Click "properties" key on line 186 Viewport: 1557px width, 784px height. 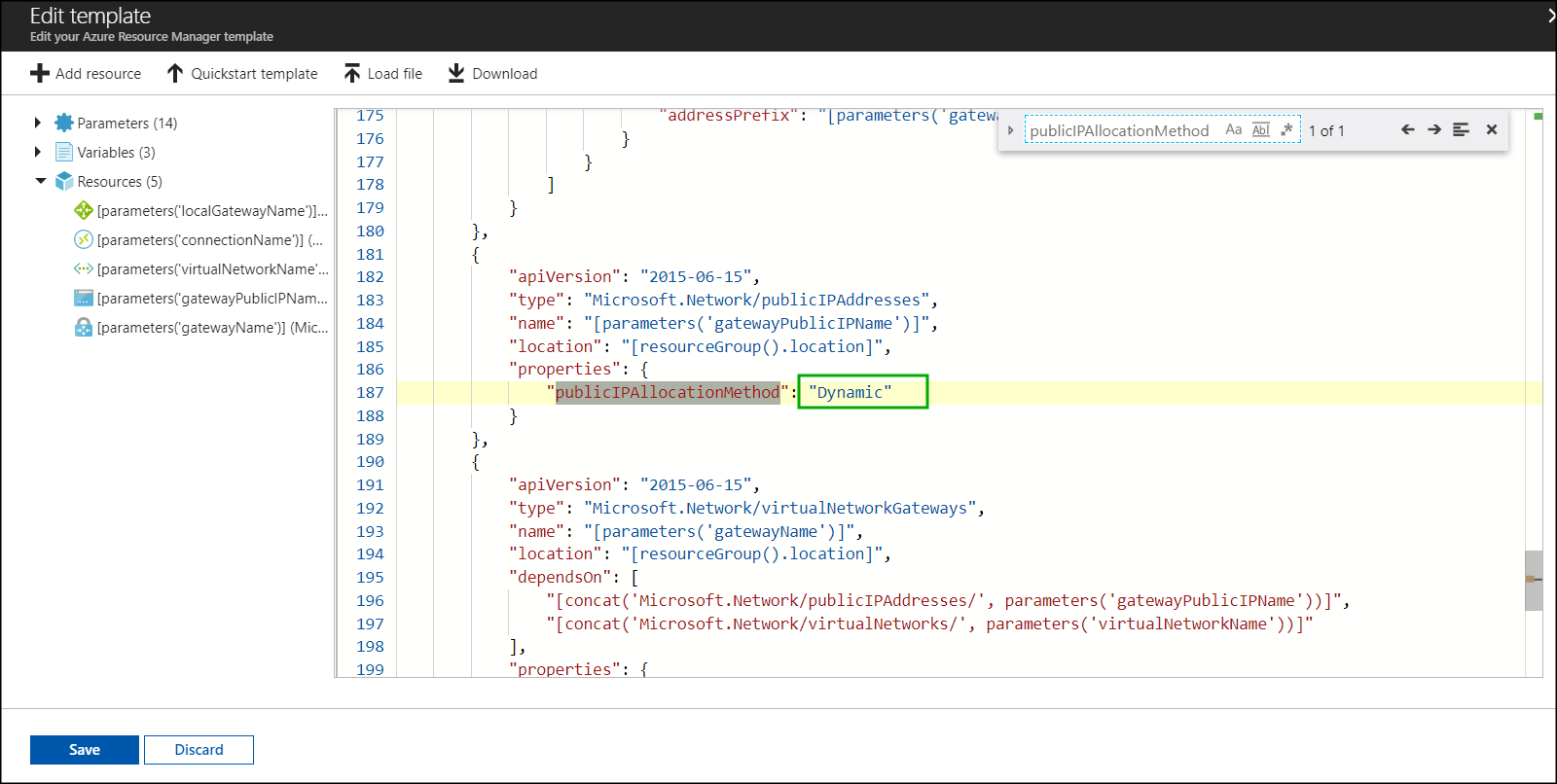[x=565, y=369]
